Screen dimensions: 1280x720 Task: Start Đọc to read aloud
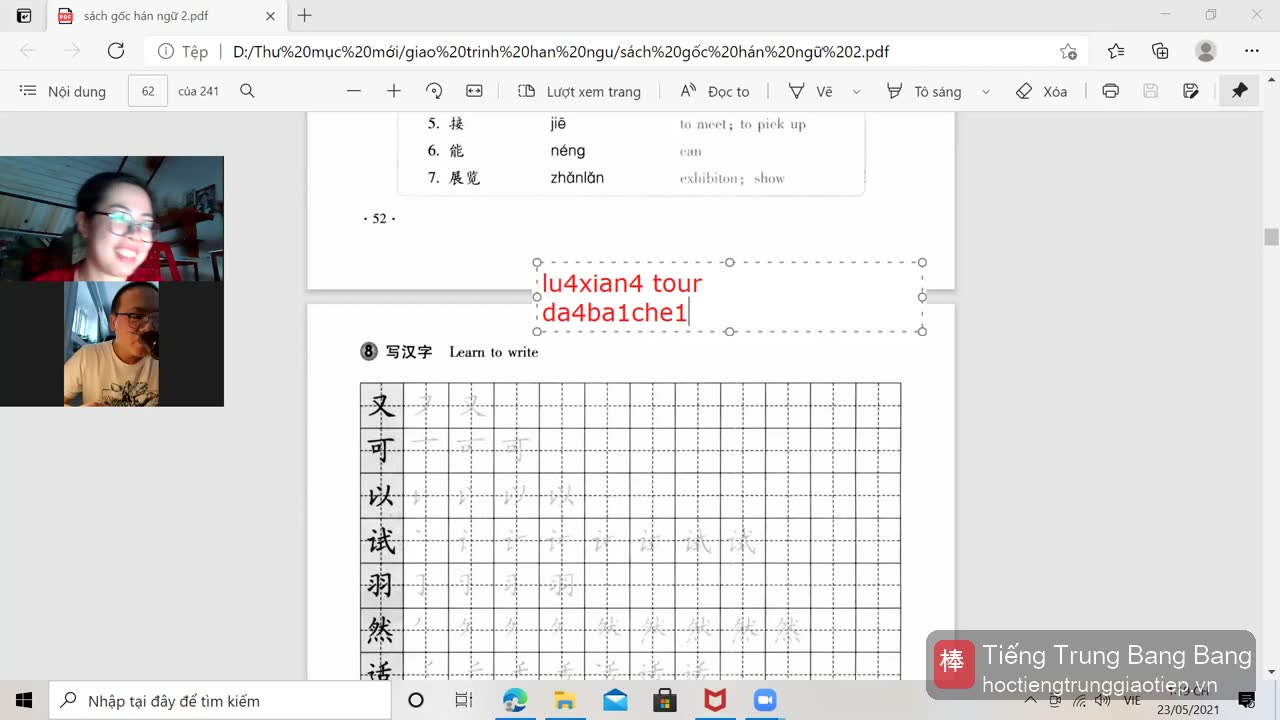(714, 91)
